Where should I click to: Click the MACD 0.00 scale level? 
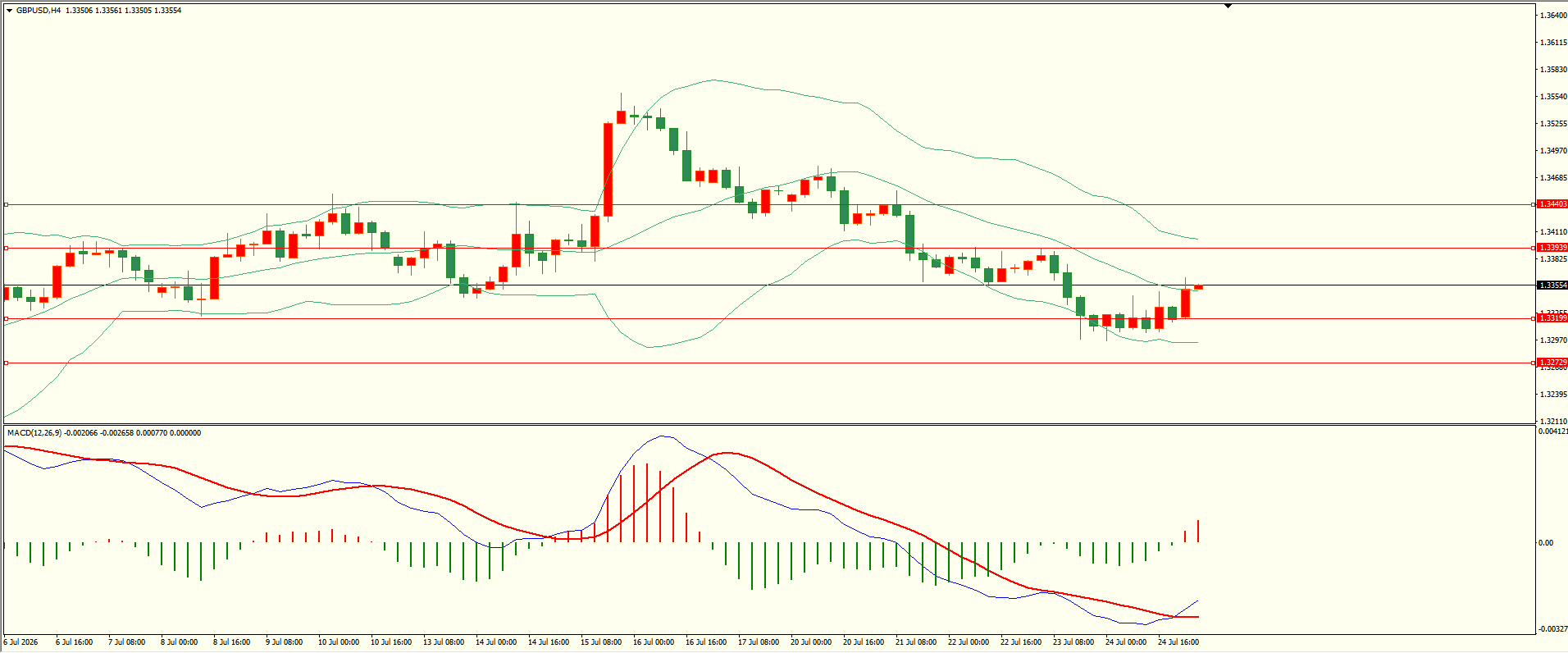[1546, 542]
